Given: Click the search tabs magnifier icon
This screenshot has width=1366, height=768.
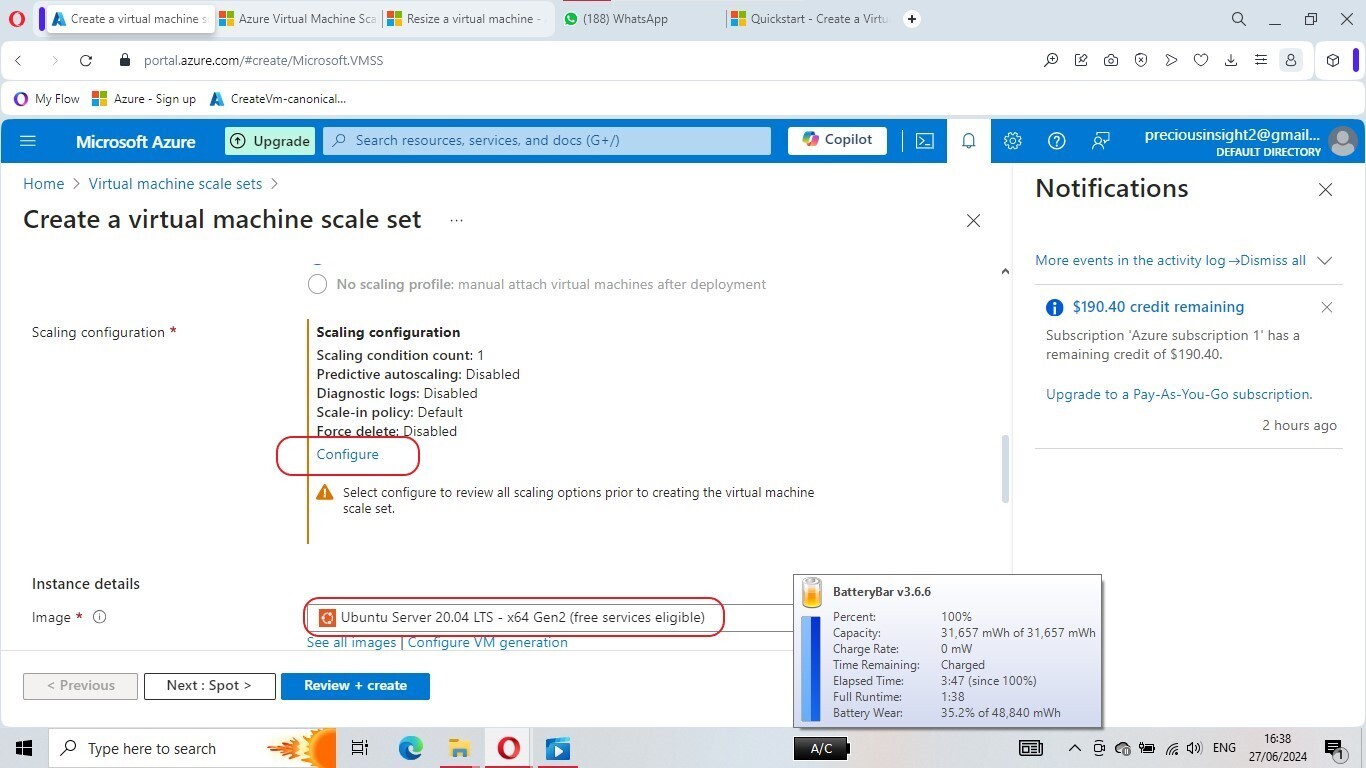Looking at the screenshot, I should 1238,19.
